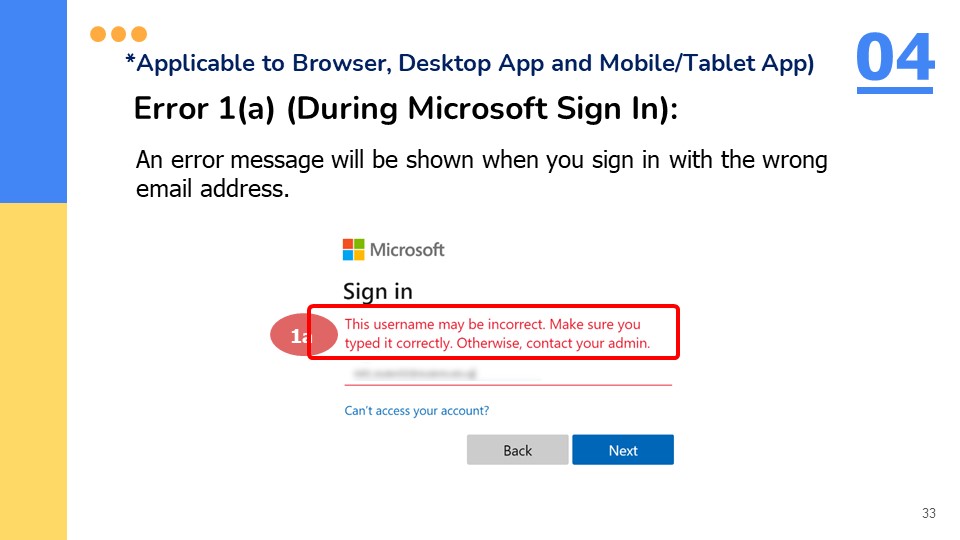Select the Sign in heading
The height and width of the screenshot is (540, 960).
point(377,291)
